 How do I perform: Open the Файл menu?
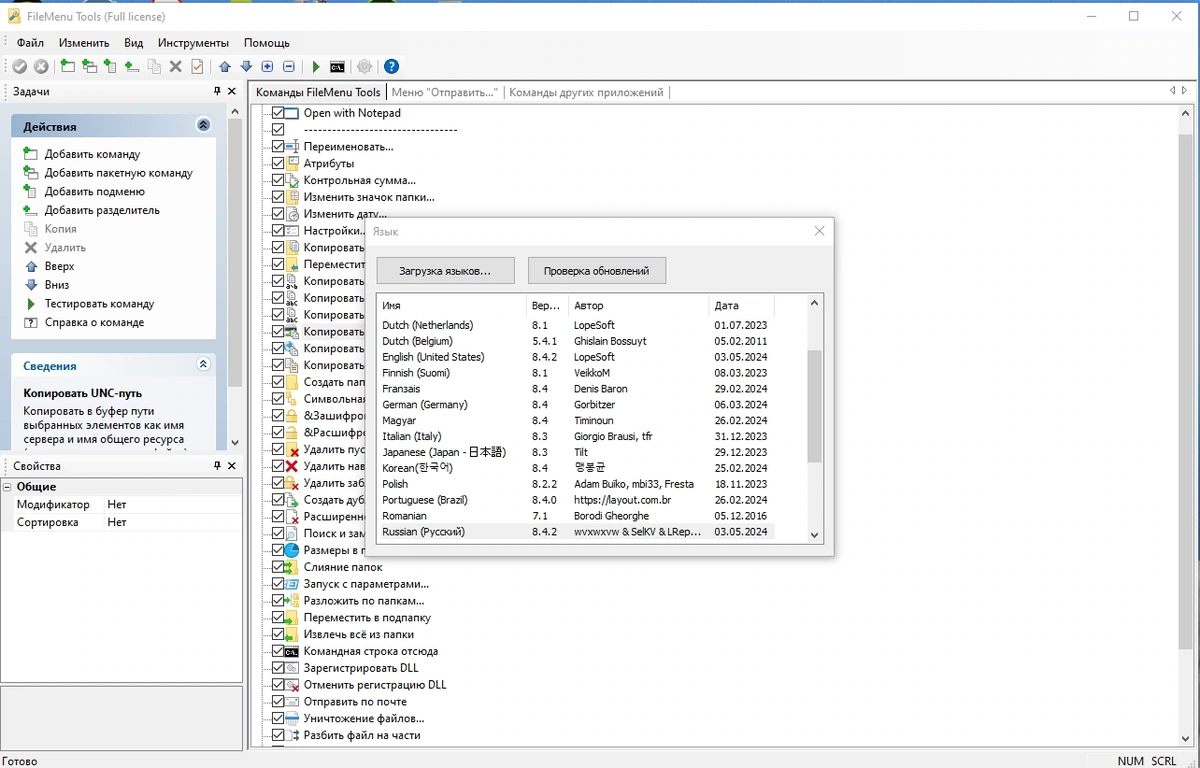[30, 43]
